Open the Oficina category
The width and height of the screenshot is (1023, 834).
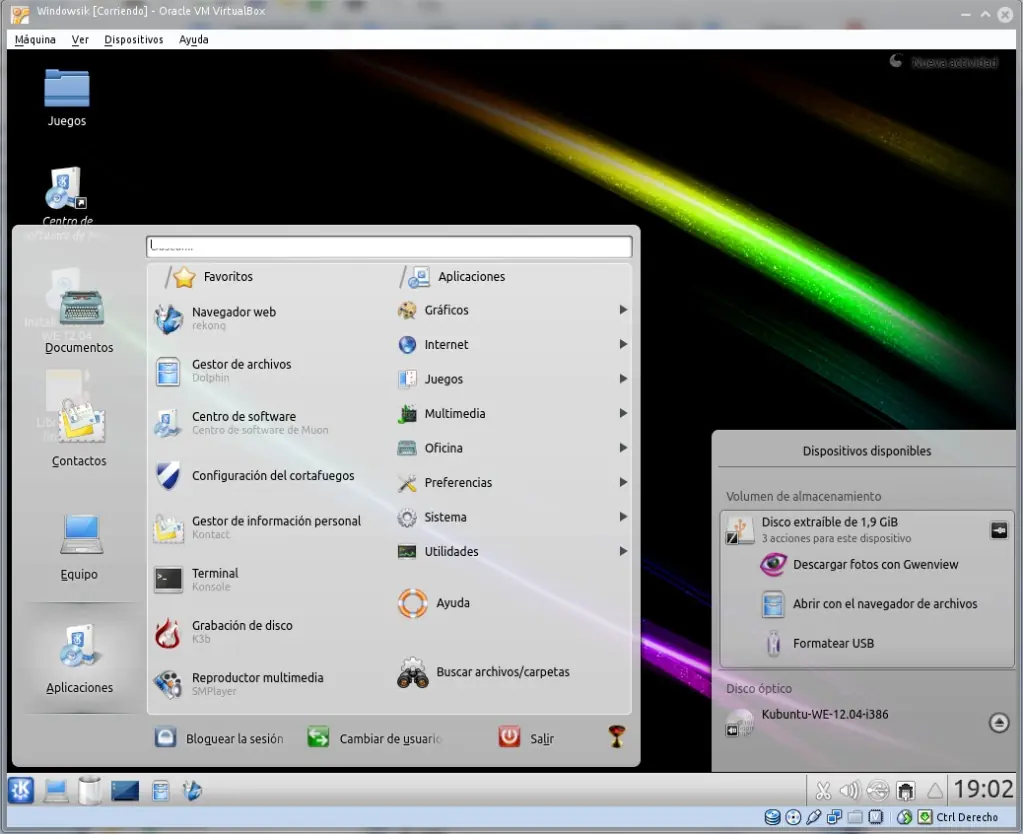513,448
